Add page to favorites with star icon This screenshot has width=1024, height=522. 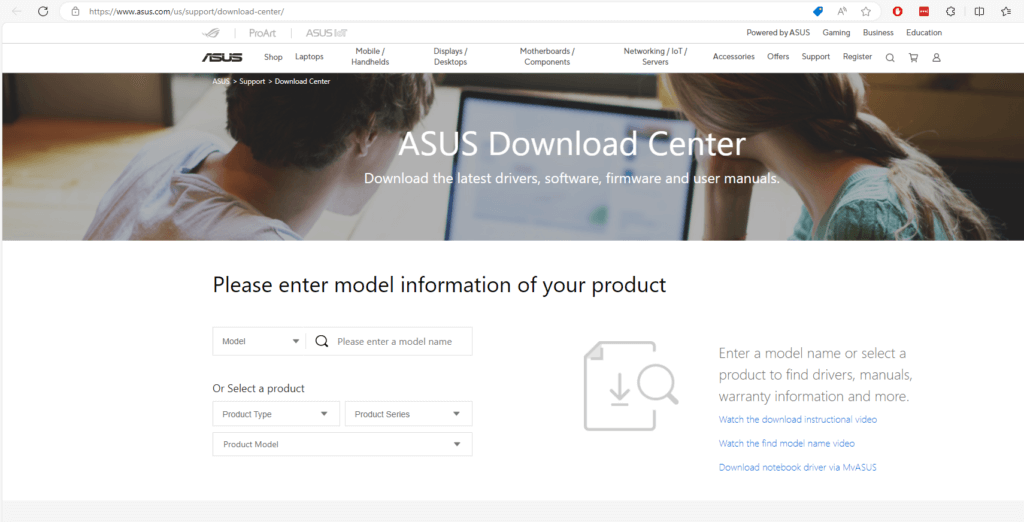[x=866, y=11]
